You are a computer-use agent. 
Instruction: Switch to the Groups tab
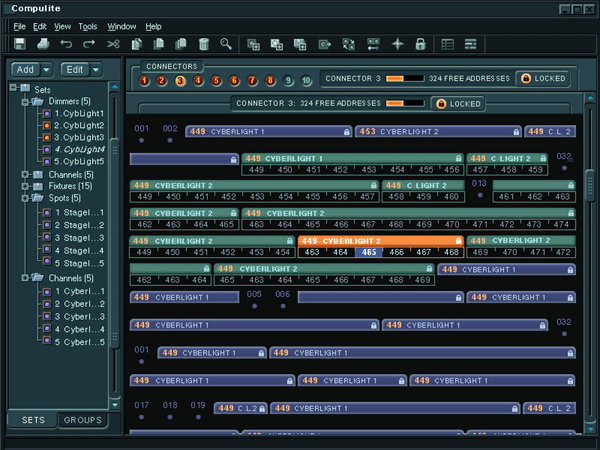click(x=83, y=420)
